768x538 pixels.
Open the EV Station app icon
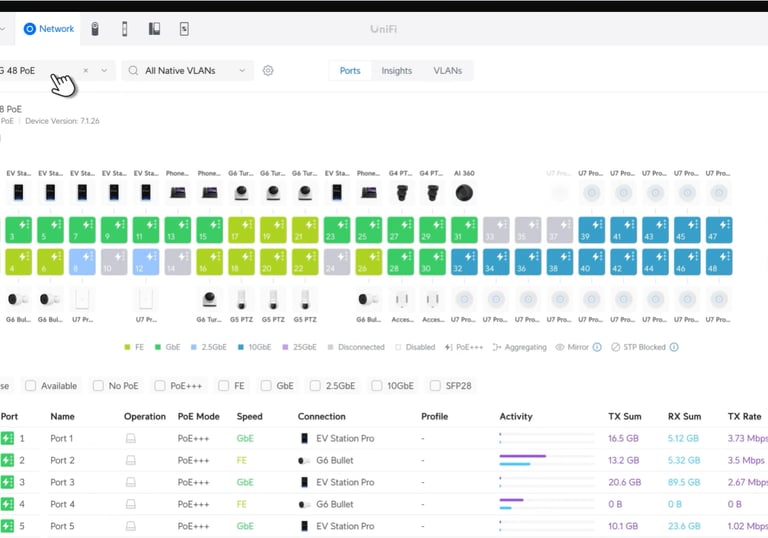(184, 29)
